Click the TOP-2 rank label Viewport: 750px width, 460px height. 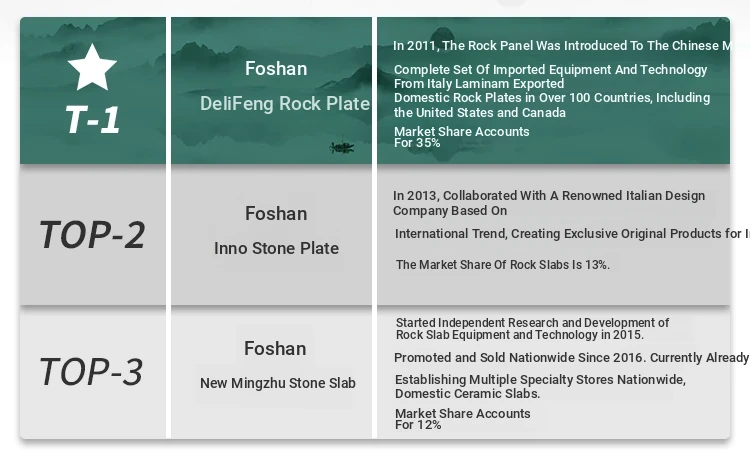(x=92, y=235)
